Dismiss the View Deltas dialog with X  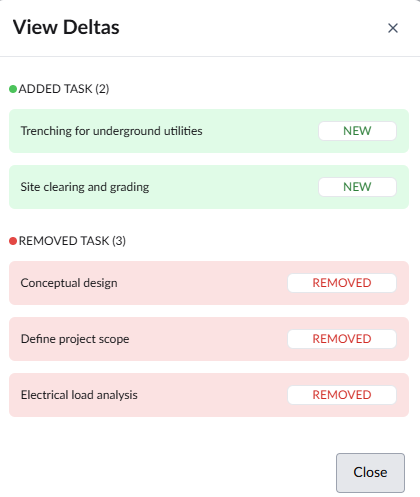pos(393,28)
